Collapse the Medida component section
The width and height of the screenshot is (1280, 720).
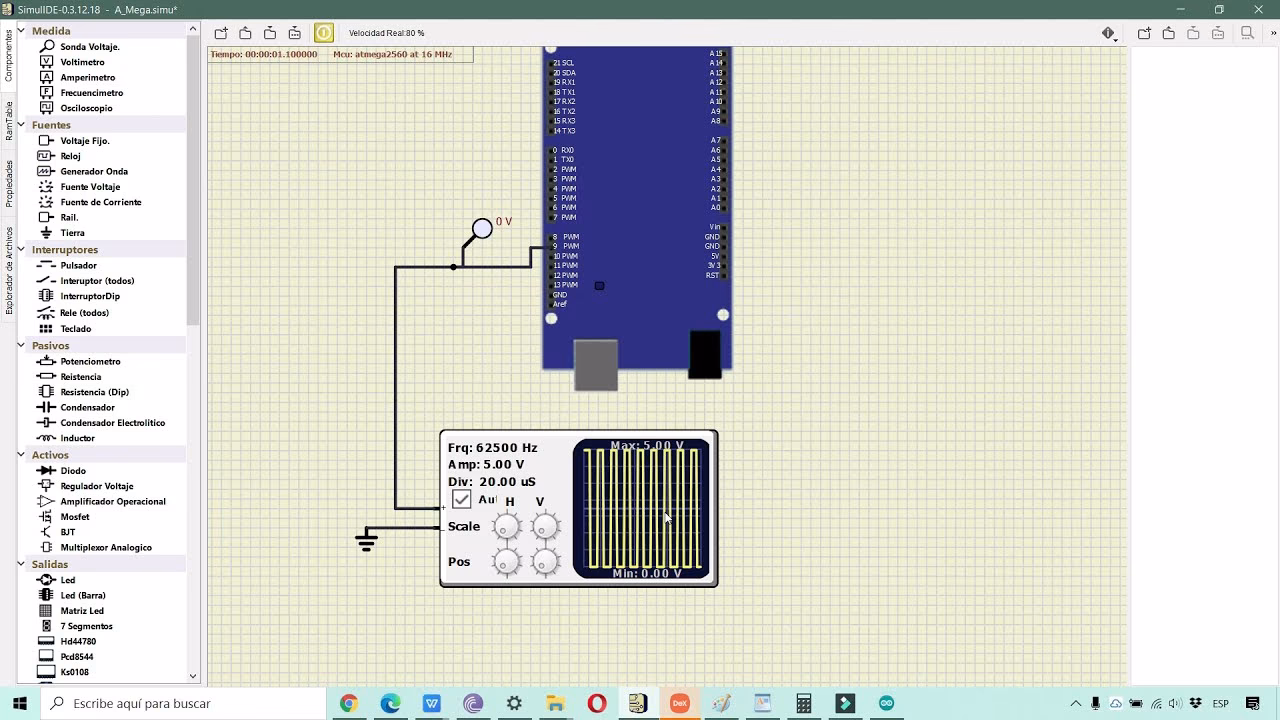[23, 30]
